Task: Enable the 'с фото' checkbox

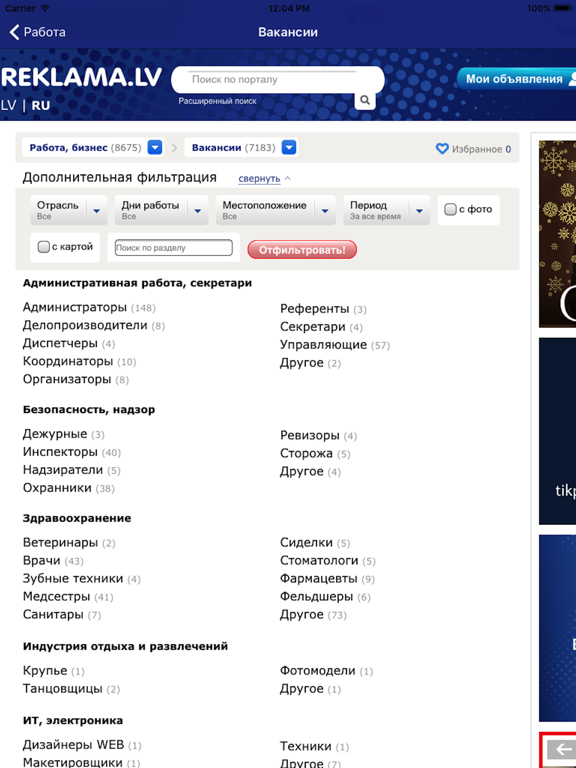Action: pos(450,210)
